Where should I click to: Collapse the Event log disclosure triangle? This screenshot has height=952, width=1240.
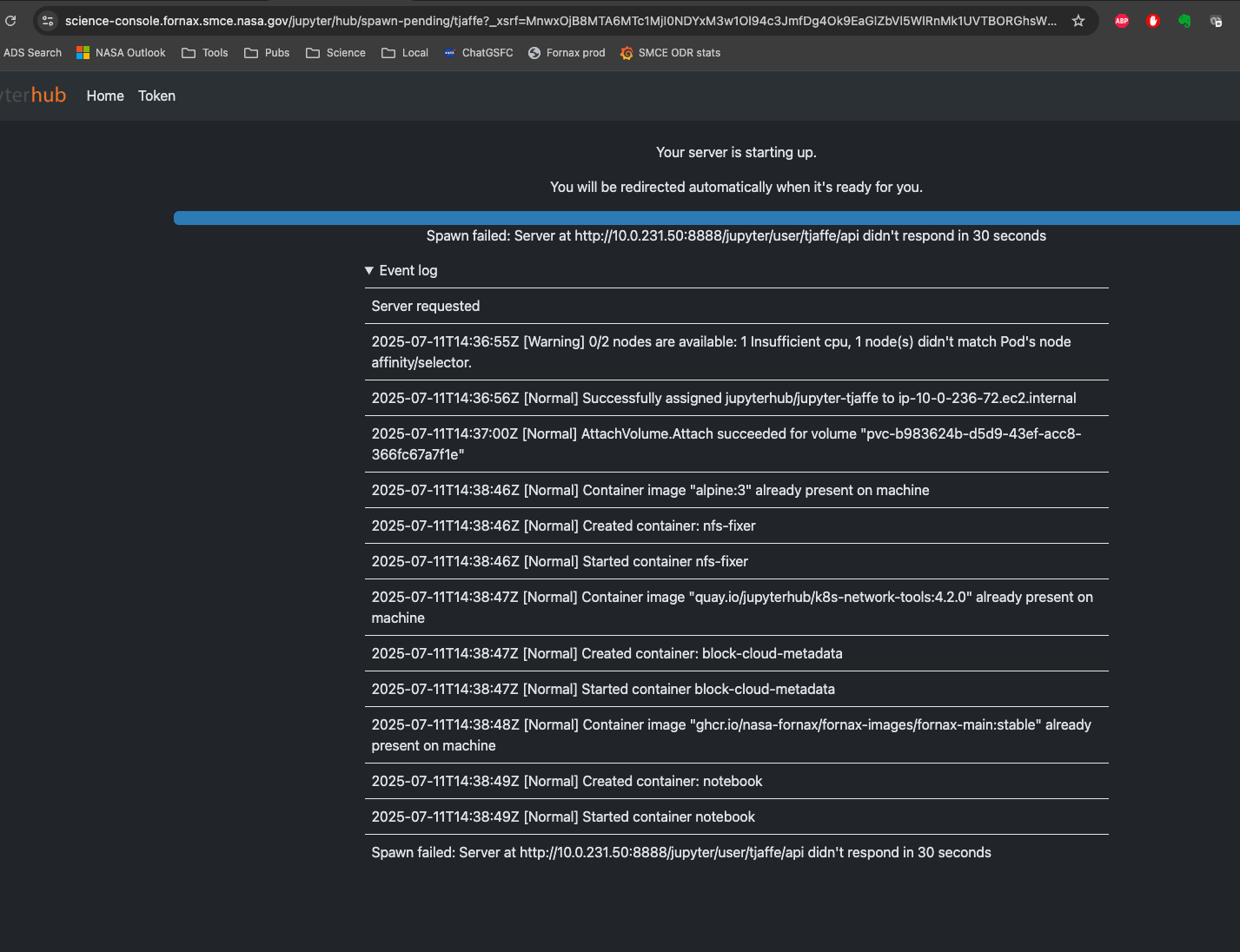click(369, 271)
